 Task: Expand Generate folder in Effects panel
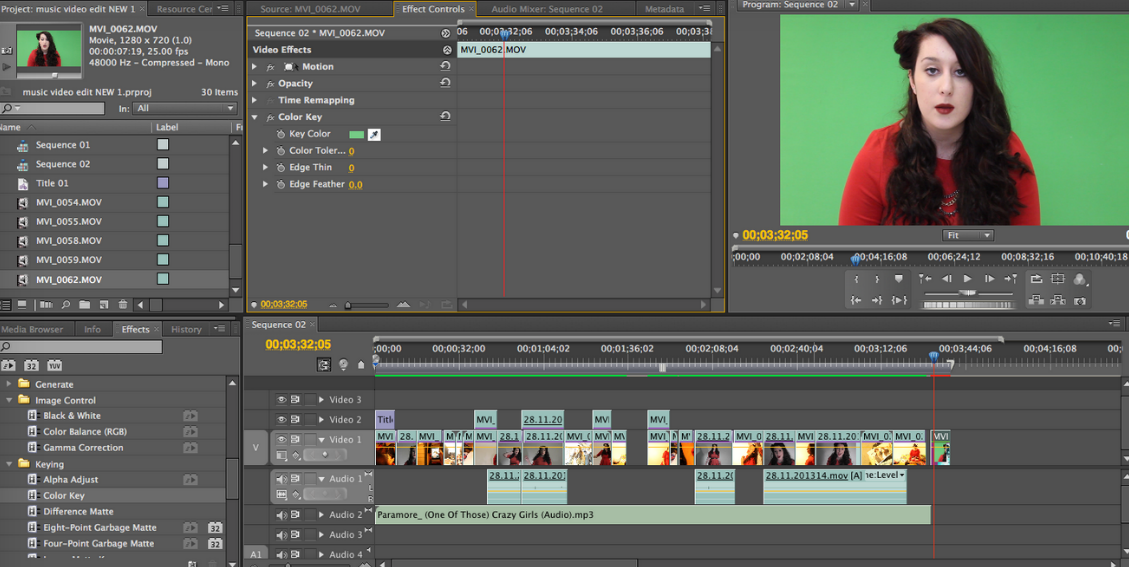pos(9,384)
